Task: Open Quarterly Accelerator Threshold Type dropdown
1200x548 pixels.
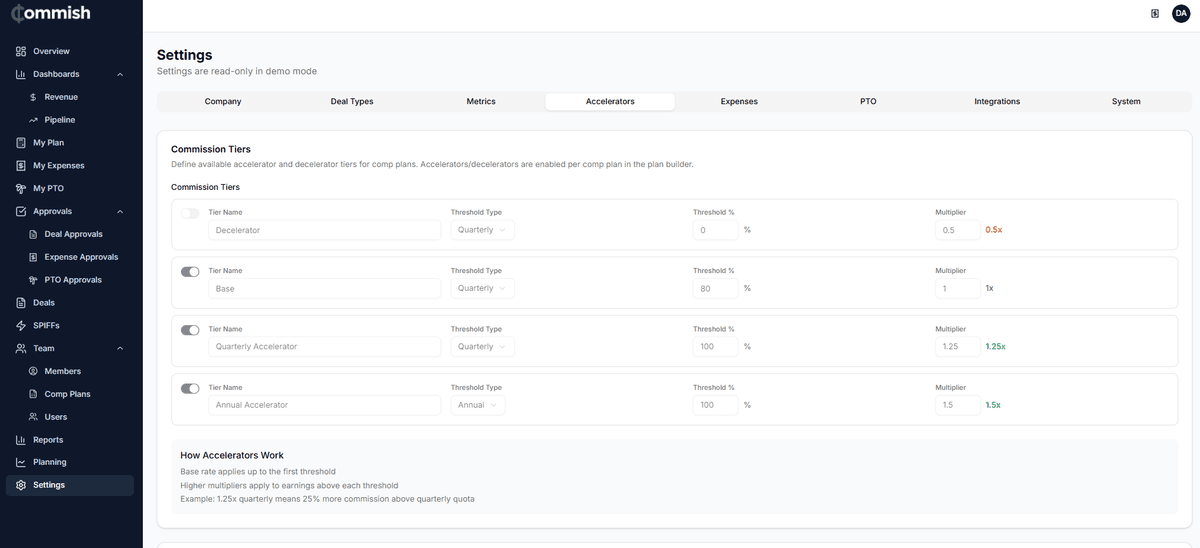Action: pos(483,347)
